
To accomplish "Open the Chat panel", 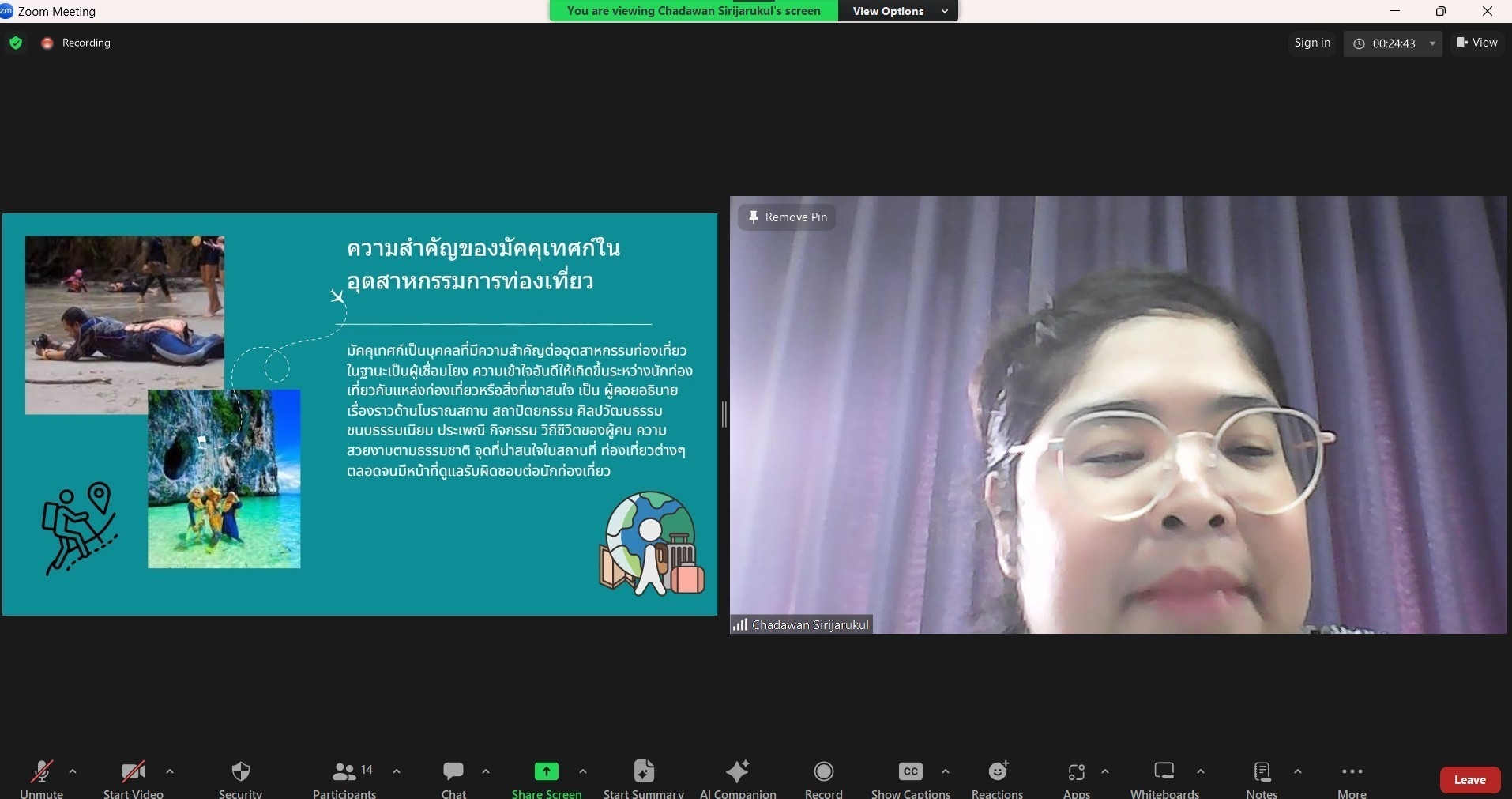I will 453,778.
